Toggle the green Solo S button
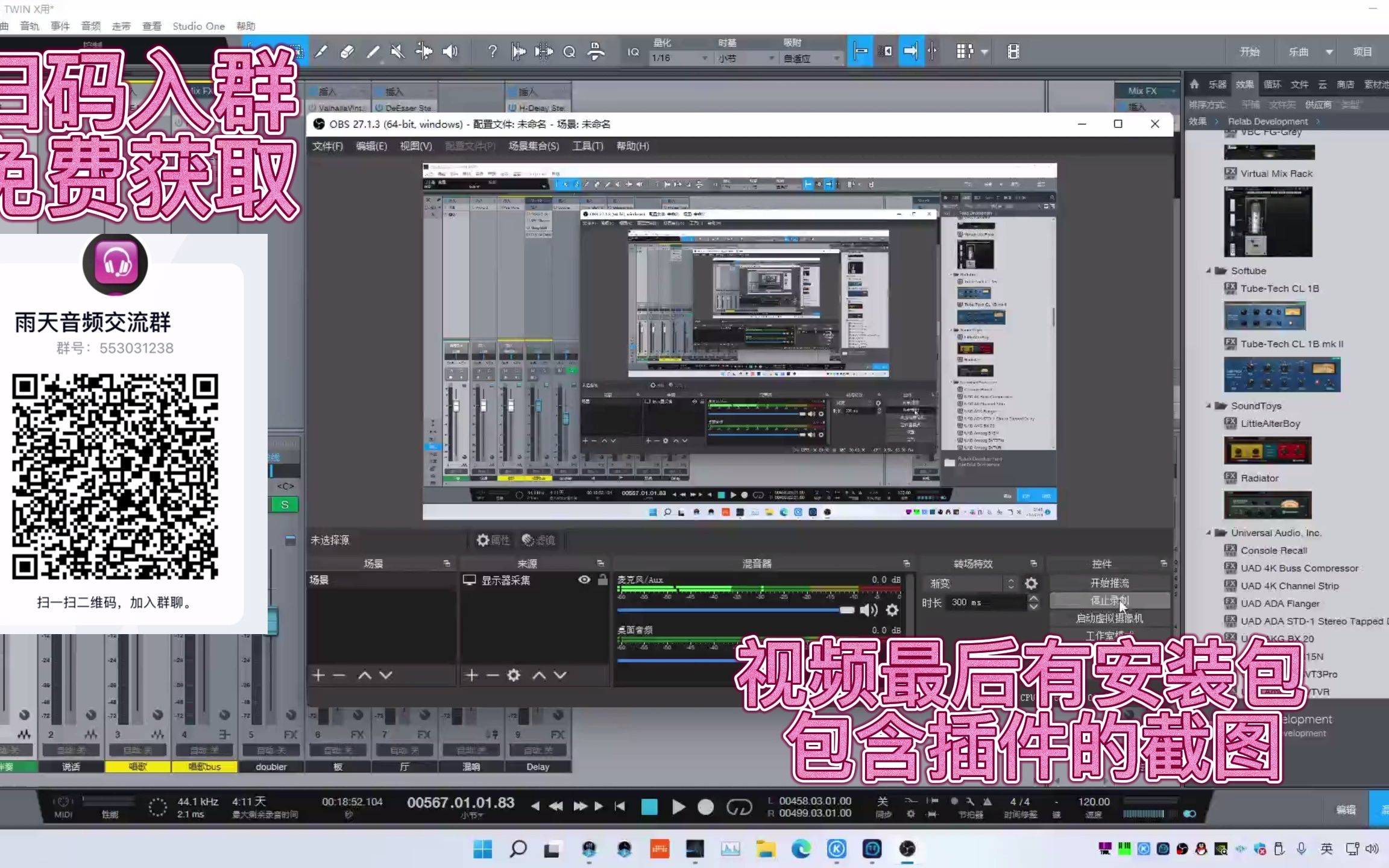 [x=285, y=505]
